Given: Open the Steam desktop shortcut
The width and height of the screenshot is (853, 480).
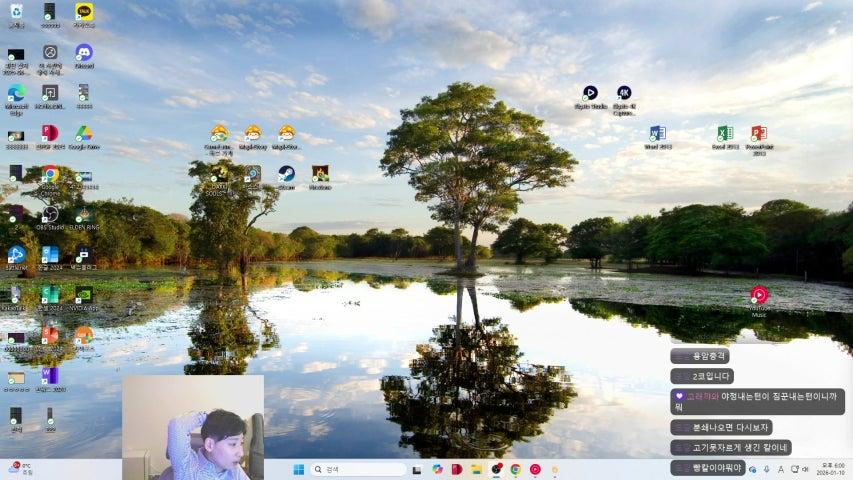Looking at the screenshot, I should pyautogui.click(x=286, y=177).
